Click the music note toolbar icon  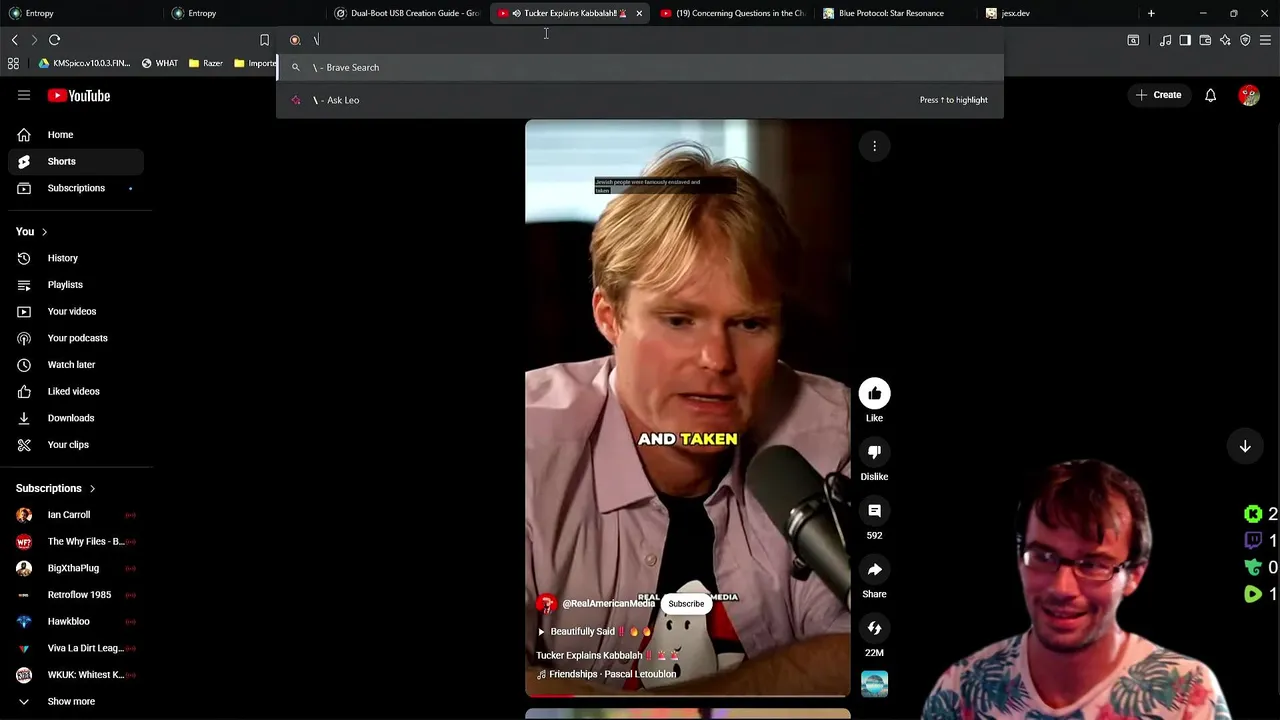coord(1165,40)
